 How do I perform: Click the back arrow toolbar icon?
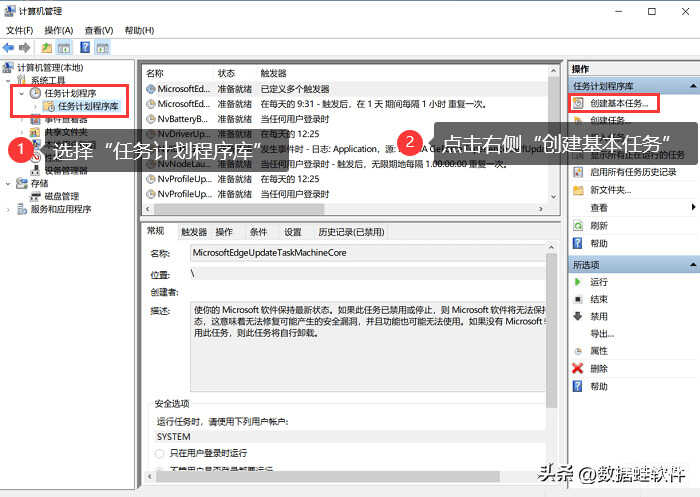point(8,47)
